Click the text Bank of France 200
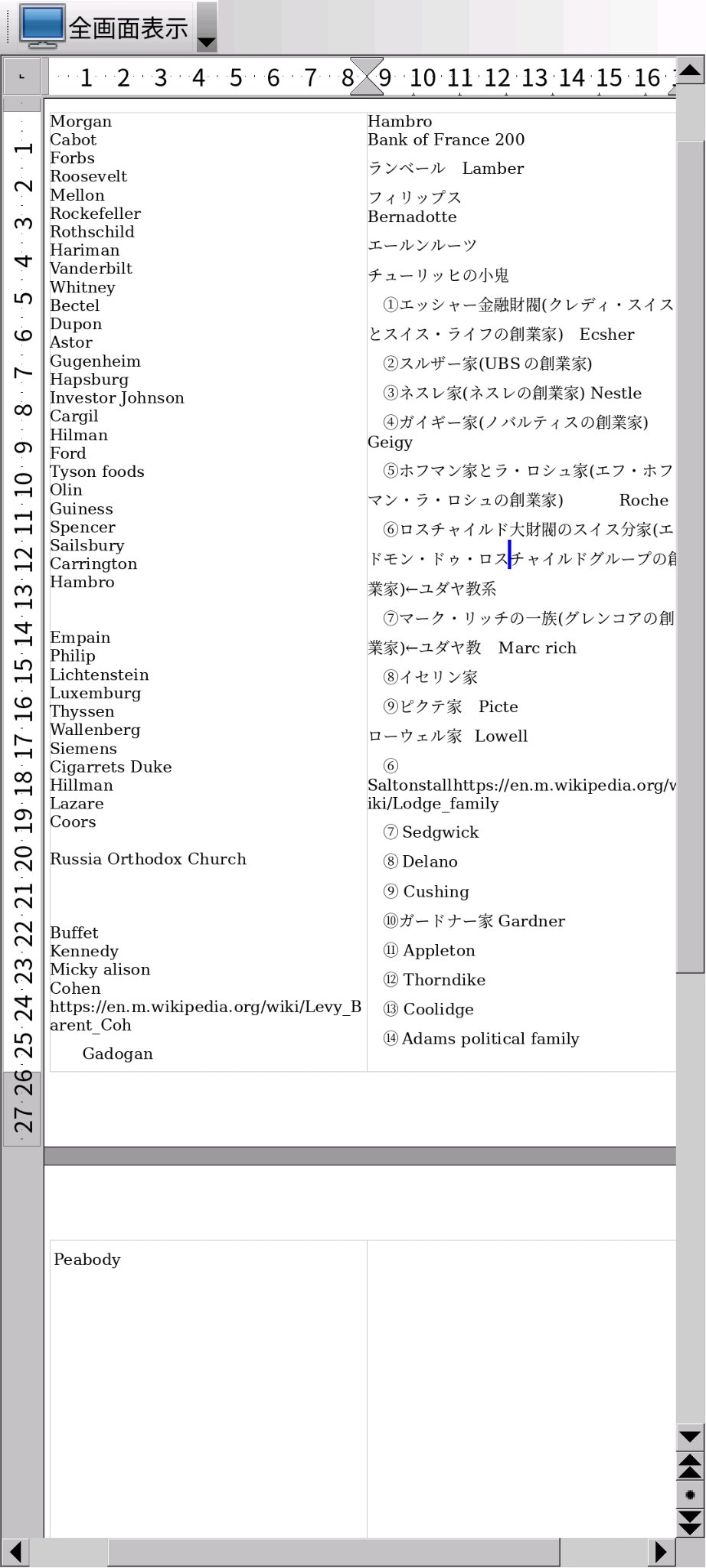 point(446,140)
